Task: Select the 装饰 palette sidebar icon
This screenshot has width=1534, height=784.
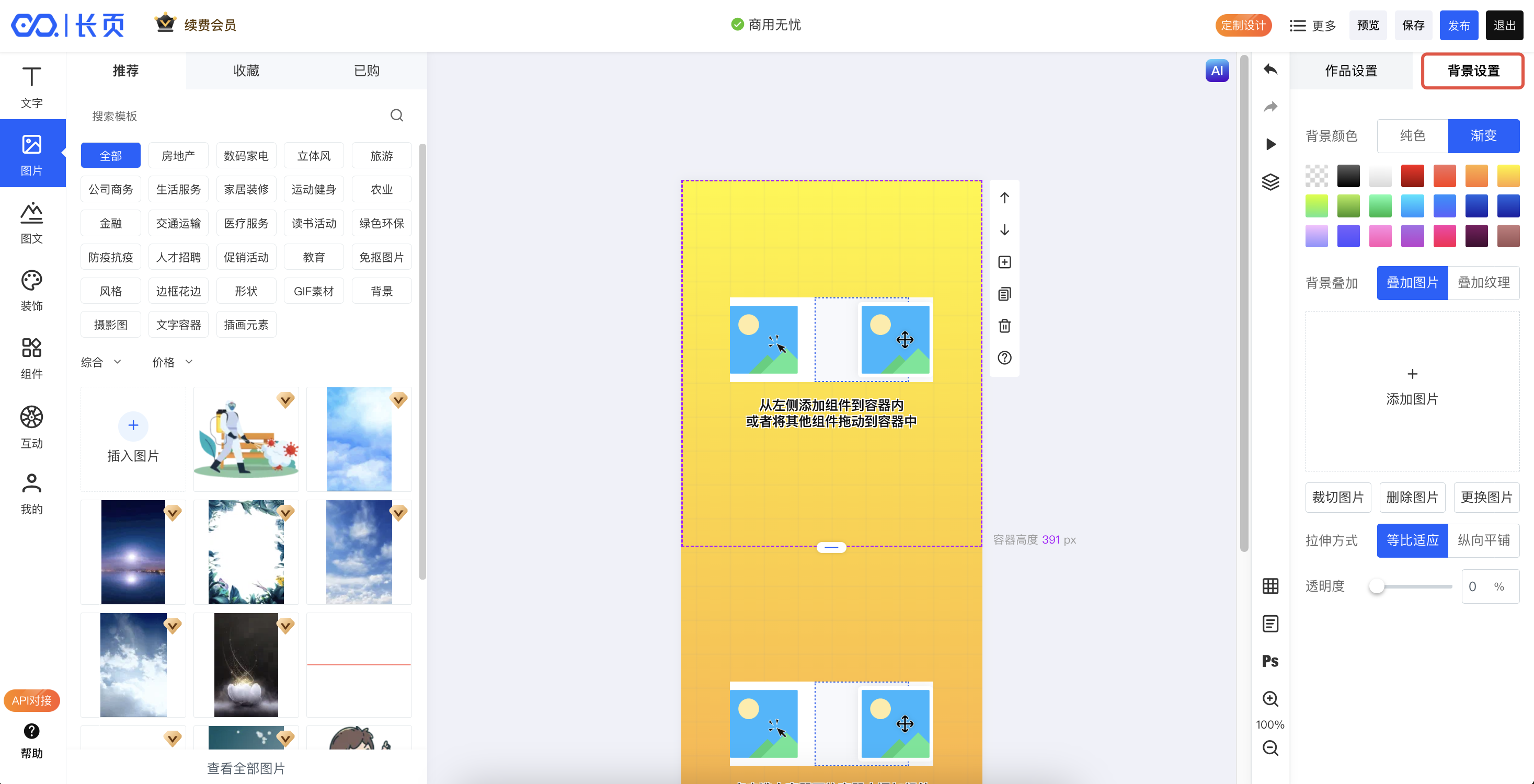Action: click(31, 291)
